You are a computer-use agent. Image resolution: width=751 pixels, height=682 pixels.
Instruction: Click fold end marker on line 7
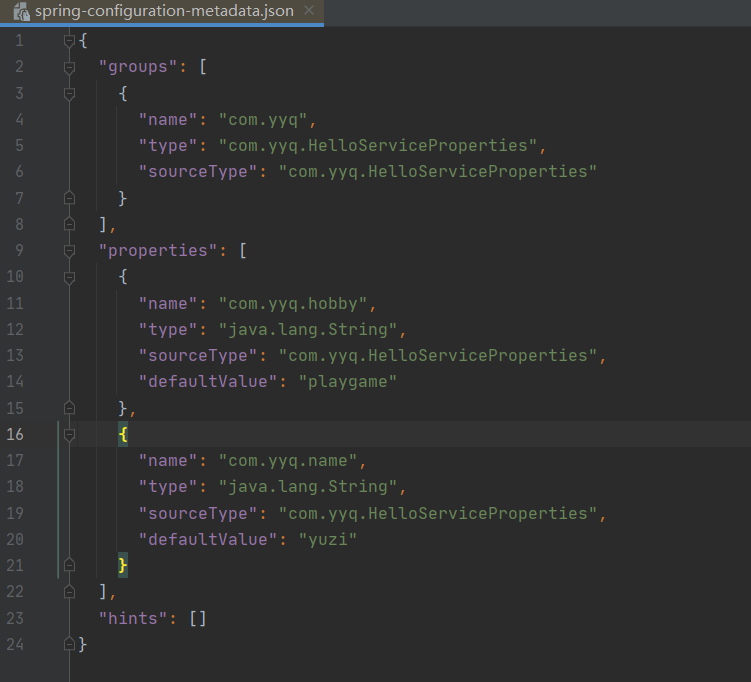click(x=69, y=198)
